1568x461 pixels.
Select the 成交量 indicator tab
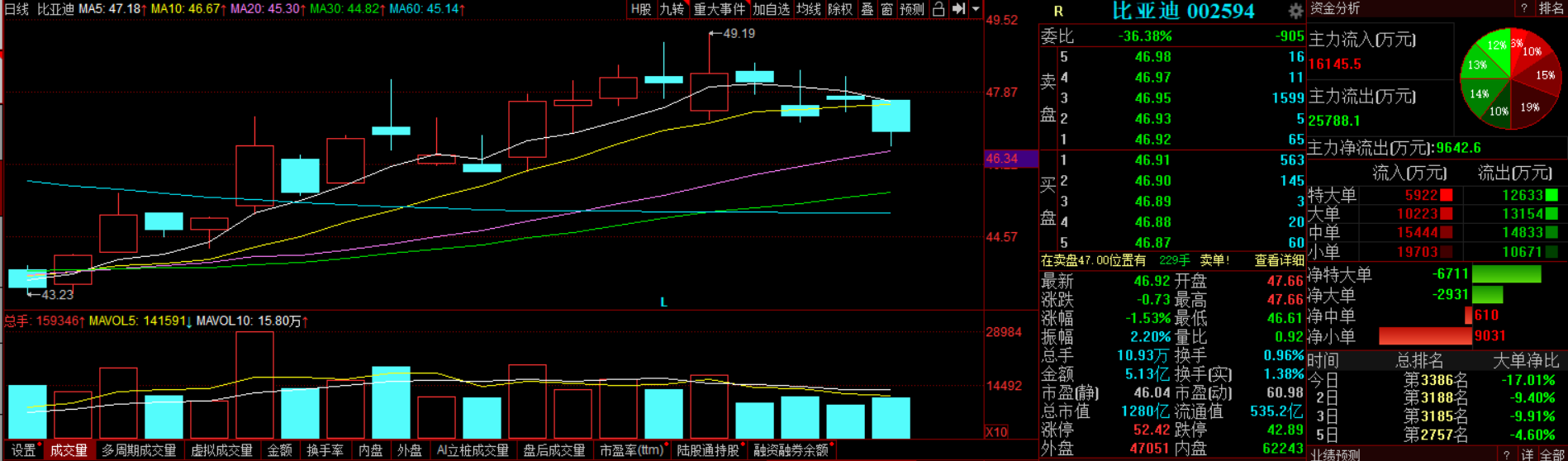click(x=69, y=450)
